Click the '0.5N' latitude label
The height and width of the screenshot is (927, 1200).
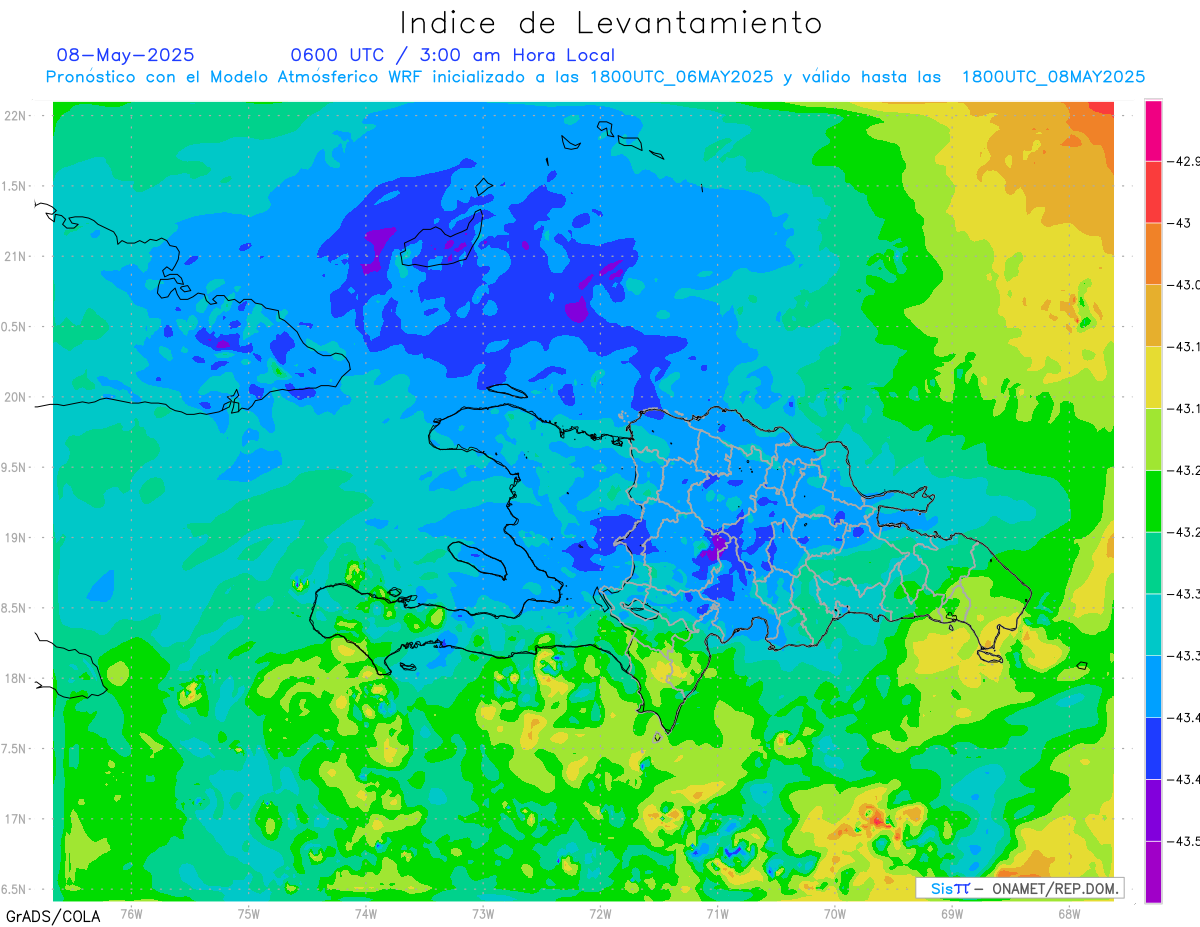coord(14,327)
